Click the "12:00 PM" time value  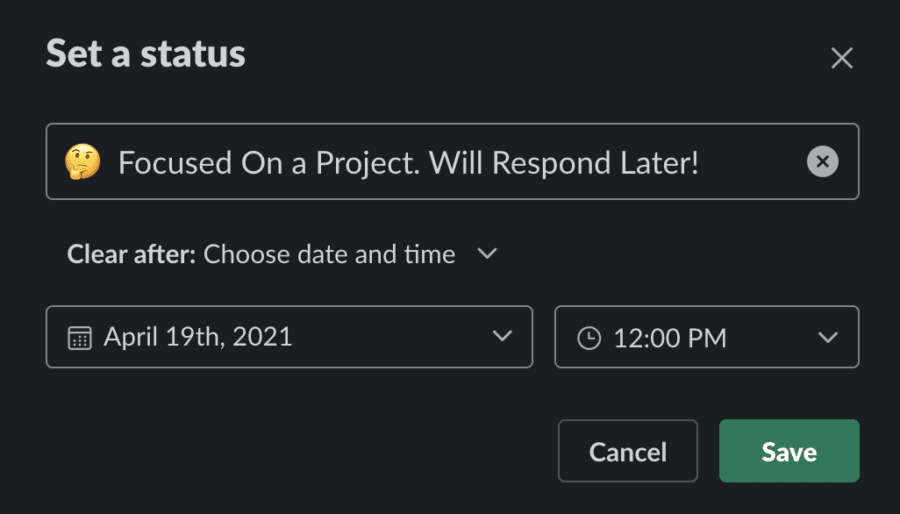tap(670, 338)
